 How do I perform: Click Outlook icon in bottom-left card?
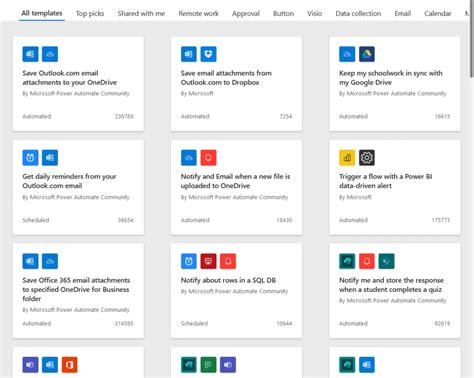[50, 365]
